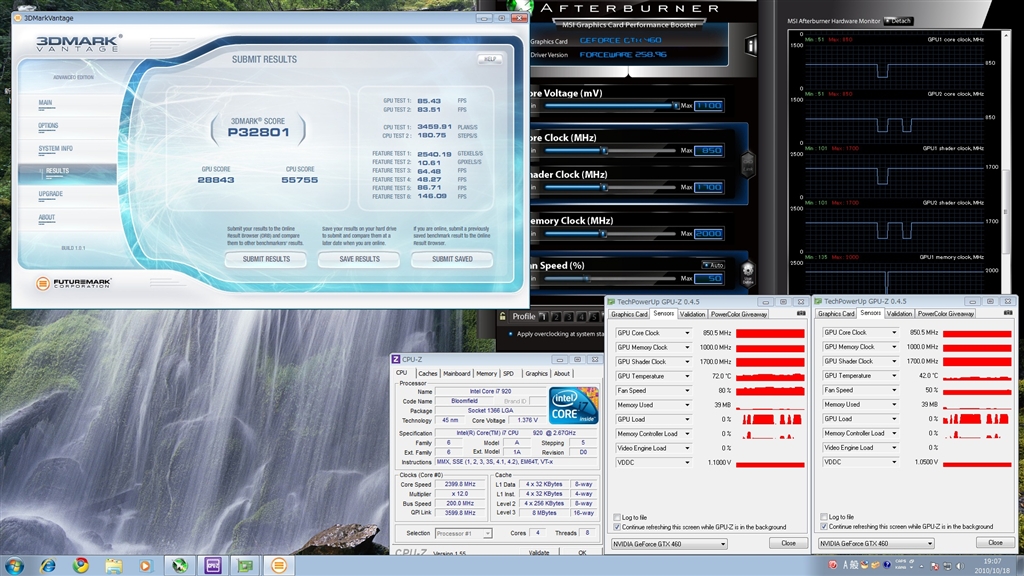The image size is (1024, 576).
Task: Open Fan Speed dropdown in left GPU-Z
Action: click(x=687, y=391)
